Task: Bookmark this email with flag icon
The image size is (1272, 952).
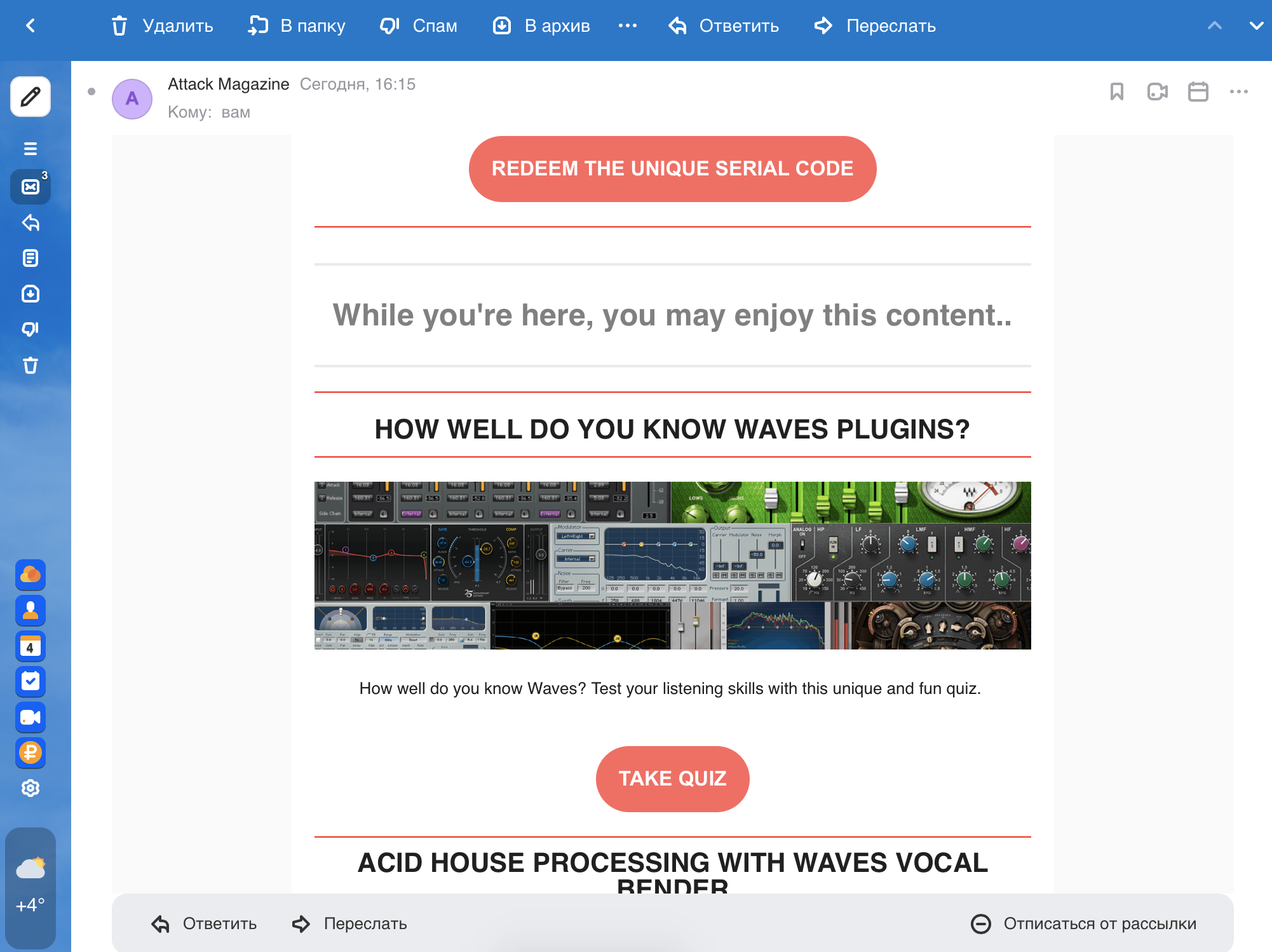Action: click(x=1116, y=92)
